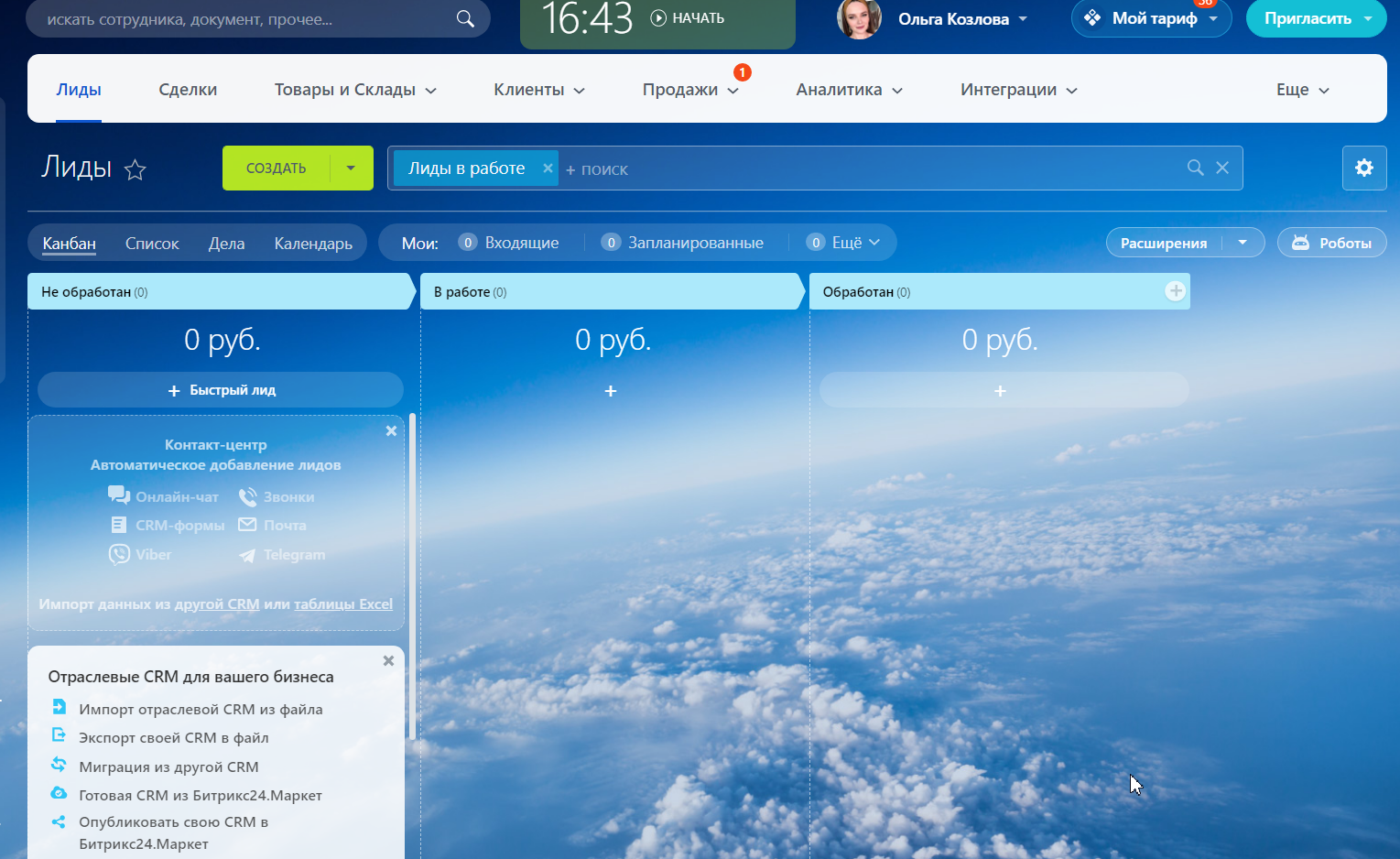Expand the Пригласить dropdown arrow

click(x=1368, y=18)
